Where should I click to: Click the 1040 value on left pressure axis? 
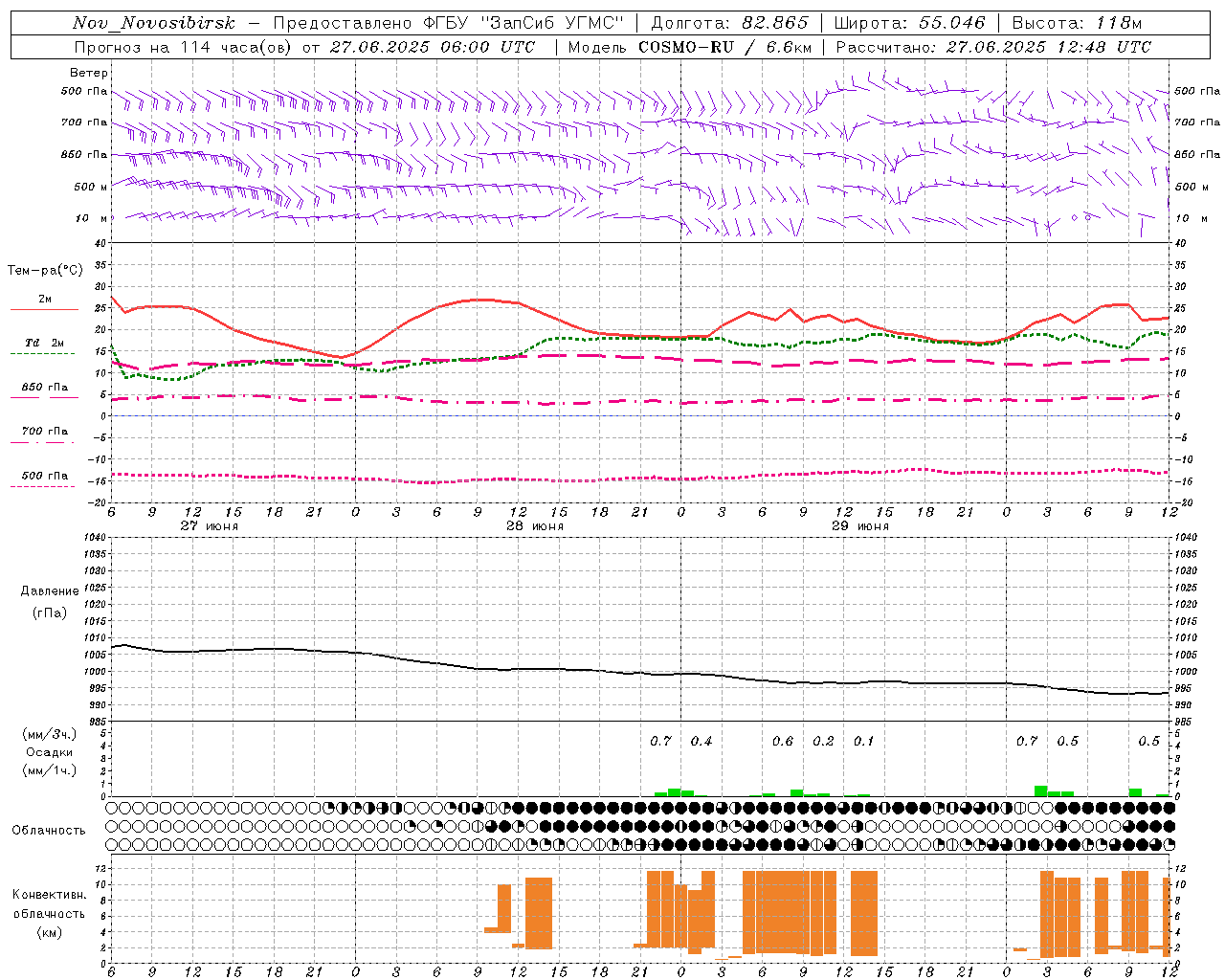tap(94, 538)
